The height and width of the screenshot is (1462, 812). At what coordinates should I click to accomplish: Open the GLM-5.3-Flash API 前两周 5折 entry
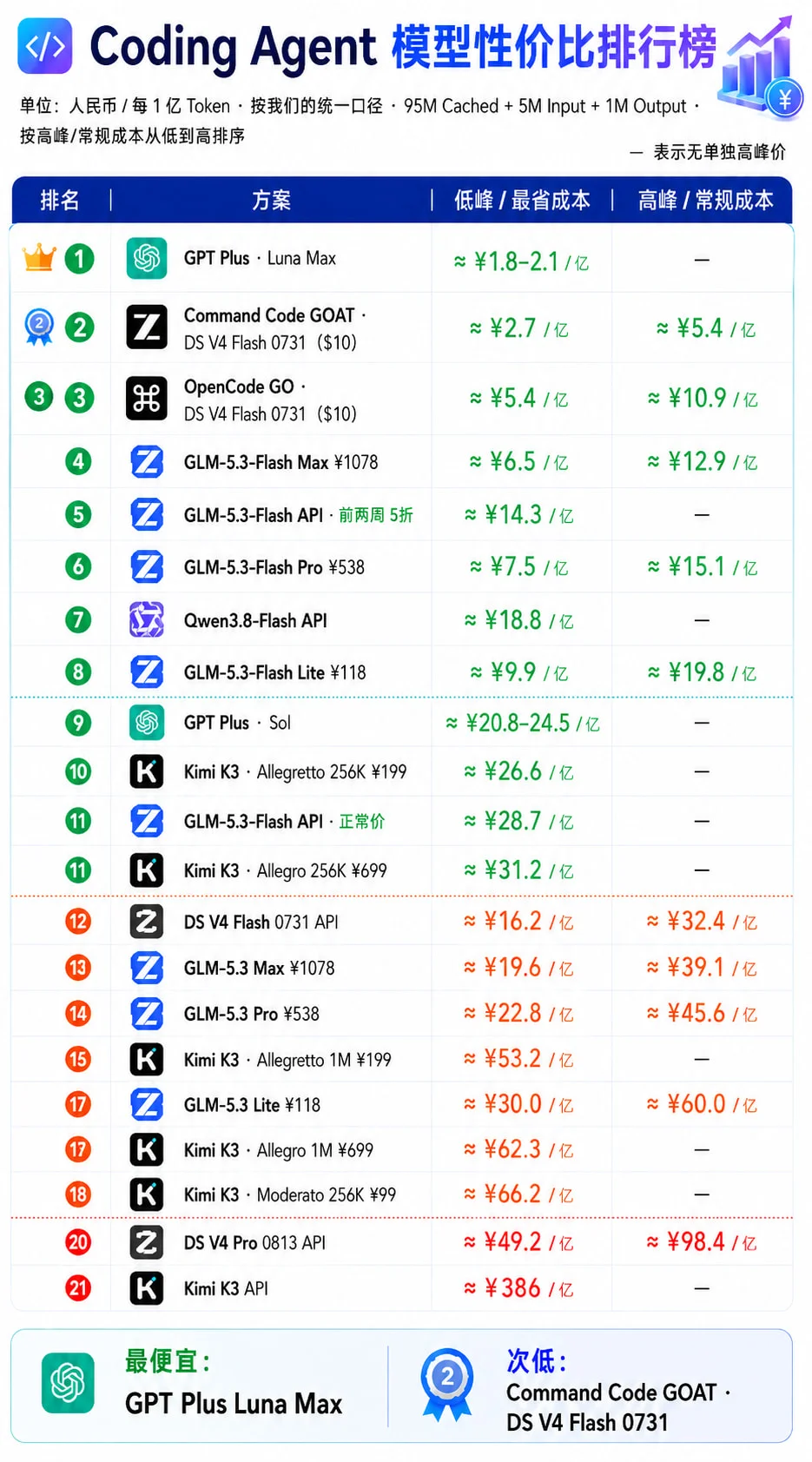click(298, 515)
